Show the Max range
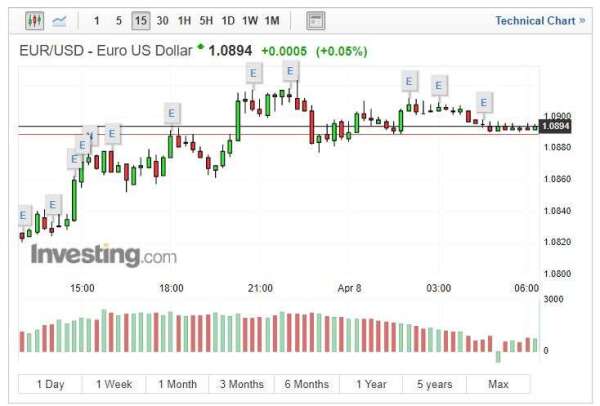 [499, 384]
